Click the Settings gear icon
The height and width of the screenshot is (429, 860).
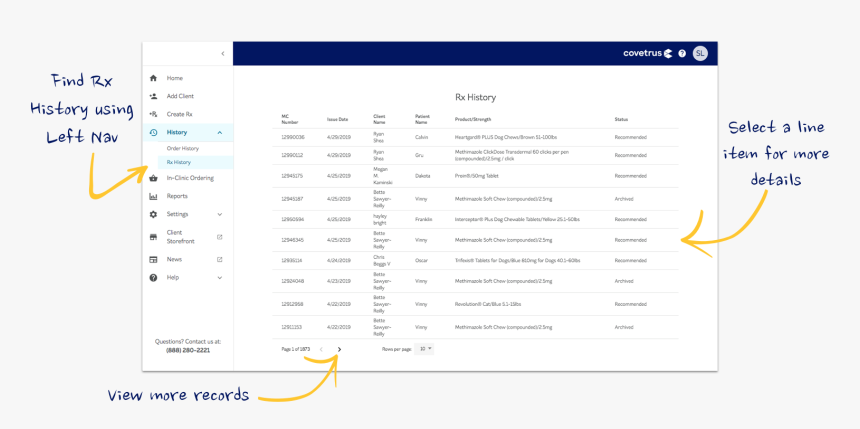click(153, 214)
